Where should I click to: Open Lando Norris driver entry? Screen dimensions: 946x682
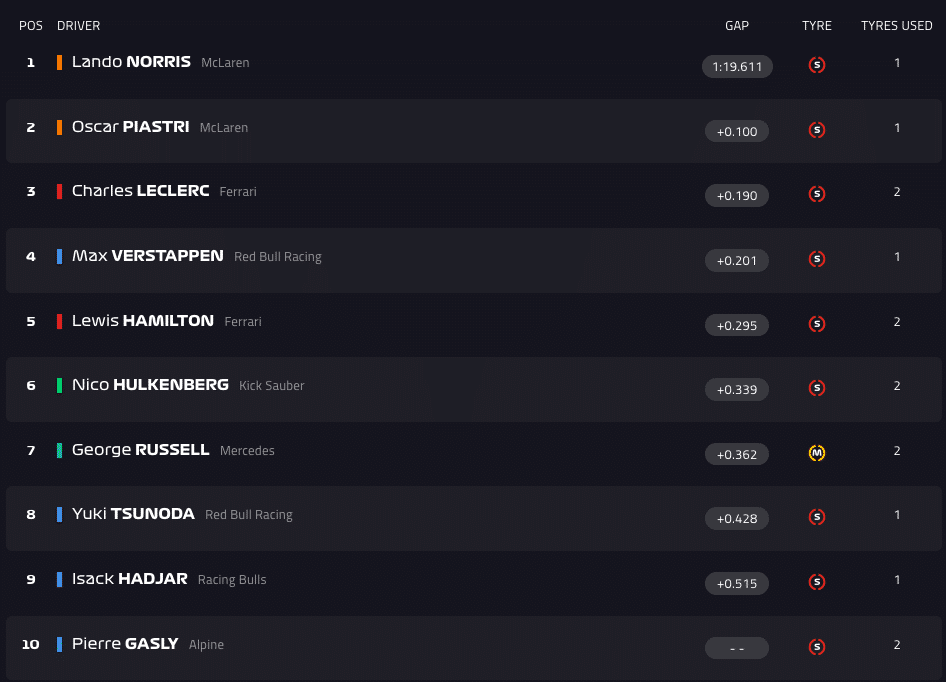point(131,62)
